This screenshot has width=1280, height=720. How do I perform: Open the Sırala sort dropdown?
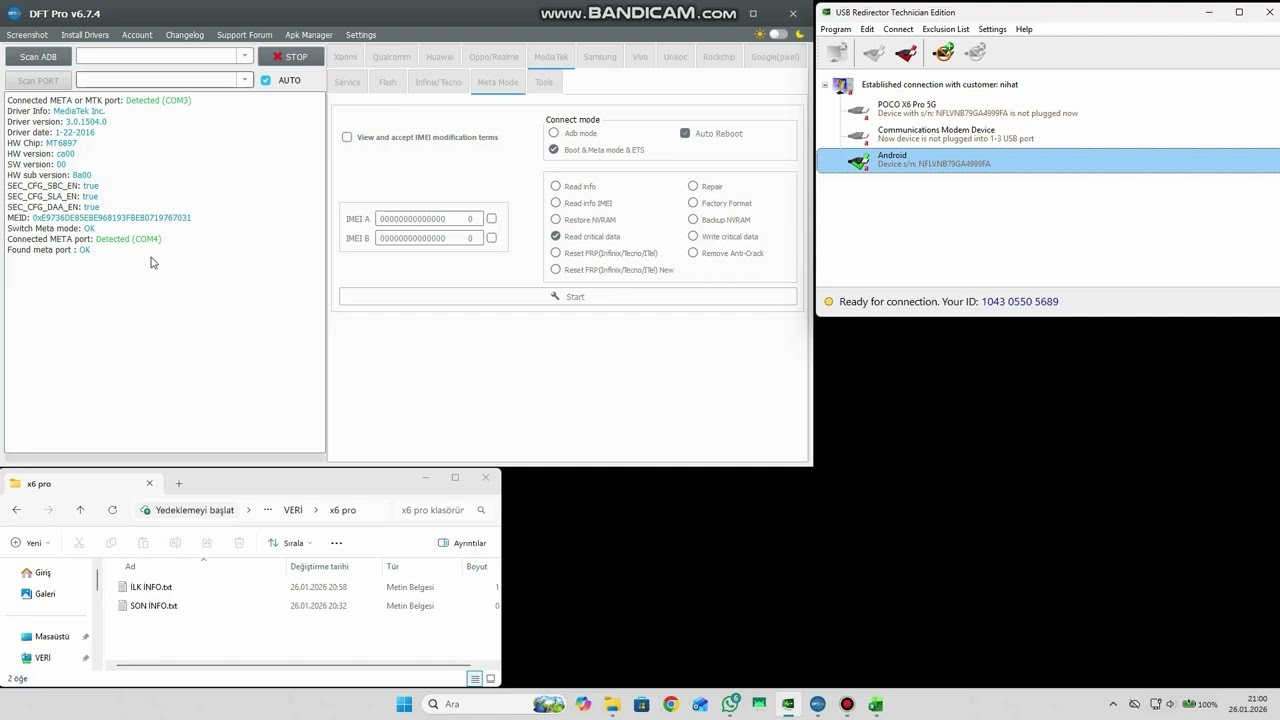click(x=290, y=543)
